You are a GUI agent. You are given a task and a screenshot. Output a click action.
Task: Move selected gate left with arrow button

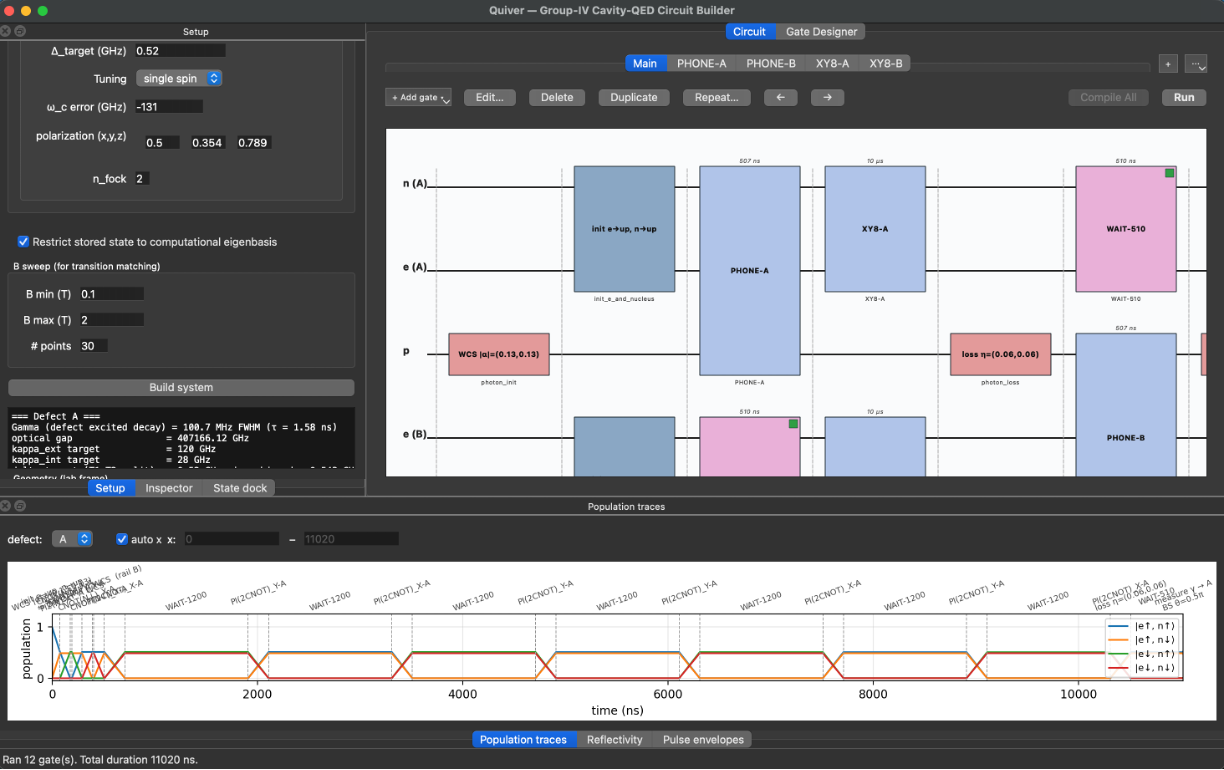tap(780, 97)
